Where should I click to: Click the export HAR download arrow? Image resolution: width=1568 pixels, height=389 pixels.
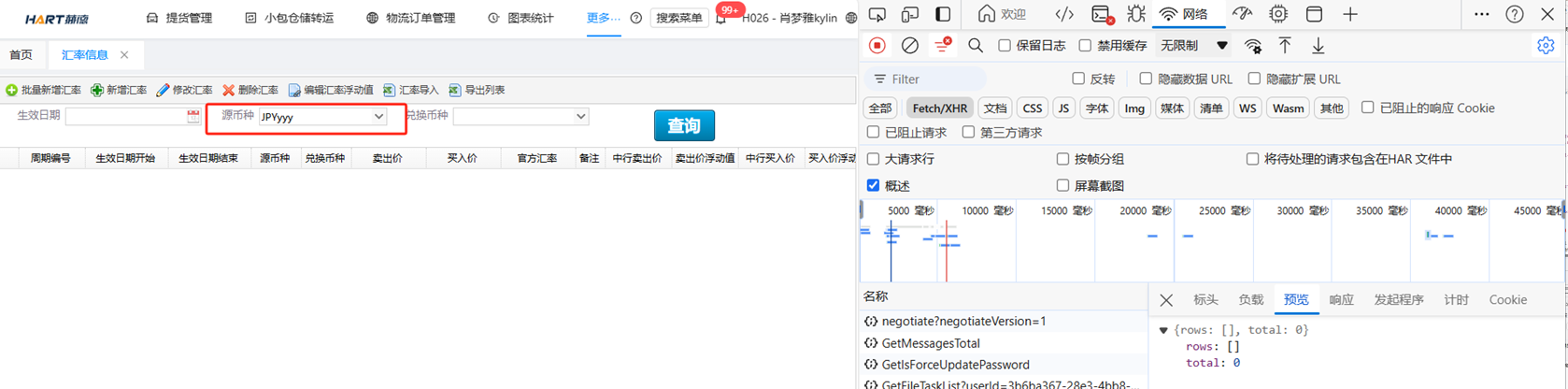point(1318,46)
